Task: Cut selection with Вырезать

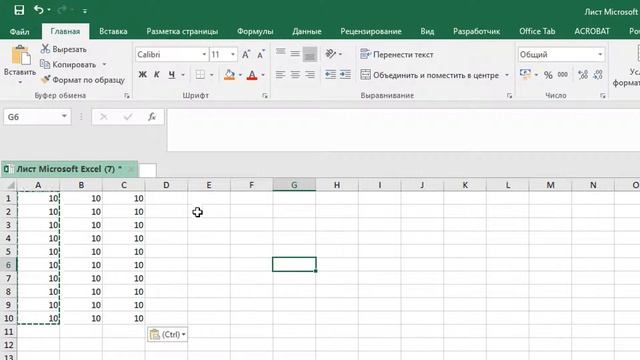Action: point(64,49)
